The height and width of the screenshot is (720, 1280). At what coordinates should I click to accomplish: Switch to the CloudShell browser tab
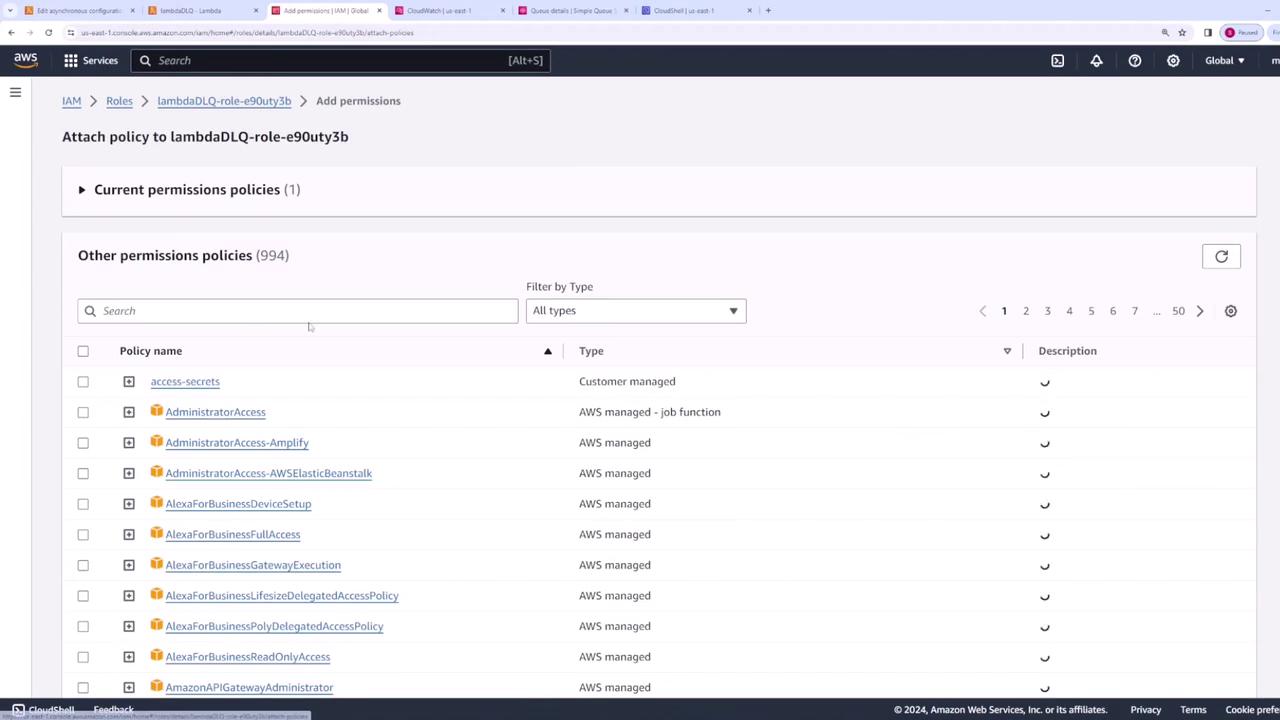[x=696, y=11]
